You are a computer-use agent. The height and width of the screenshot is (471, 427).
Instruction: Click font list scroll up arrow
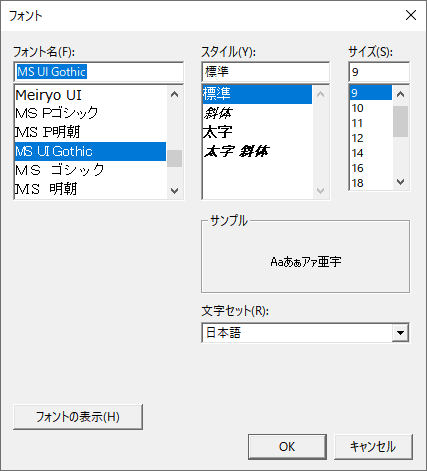coord(174,94)
